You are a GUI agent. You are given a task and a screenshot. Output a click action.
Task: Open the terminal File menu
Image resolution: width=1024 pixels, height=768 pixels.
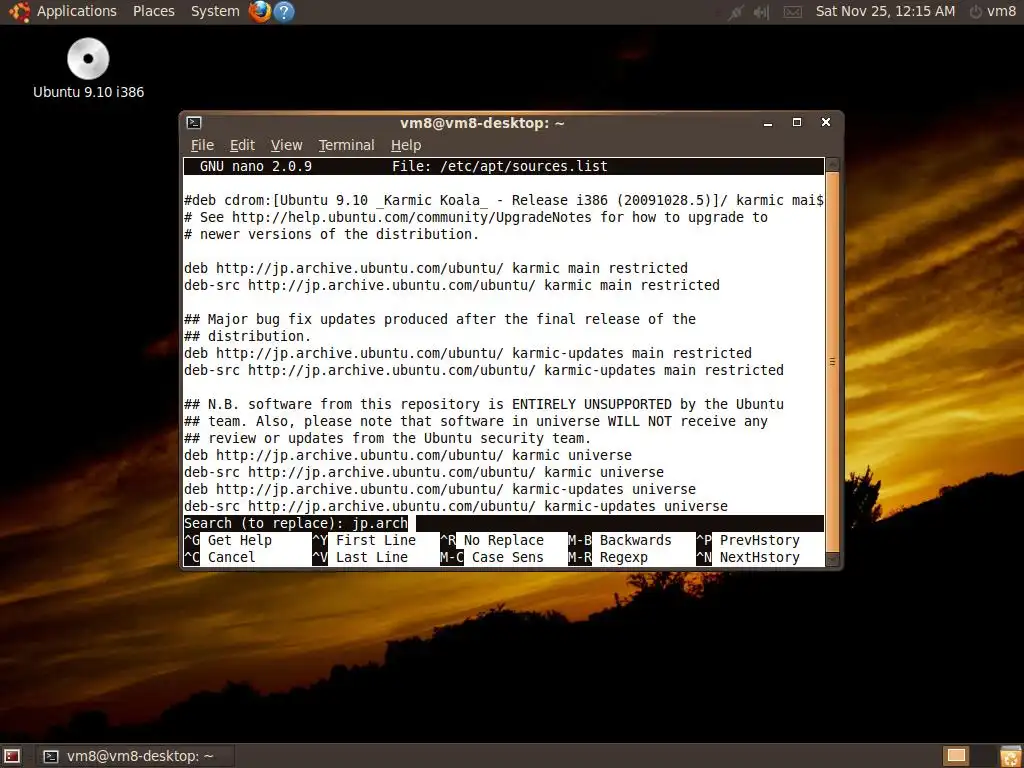pyautogui.click(x=202, y=145)
